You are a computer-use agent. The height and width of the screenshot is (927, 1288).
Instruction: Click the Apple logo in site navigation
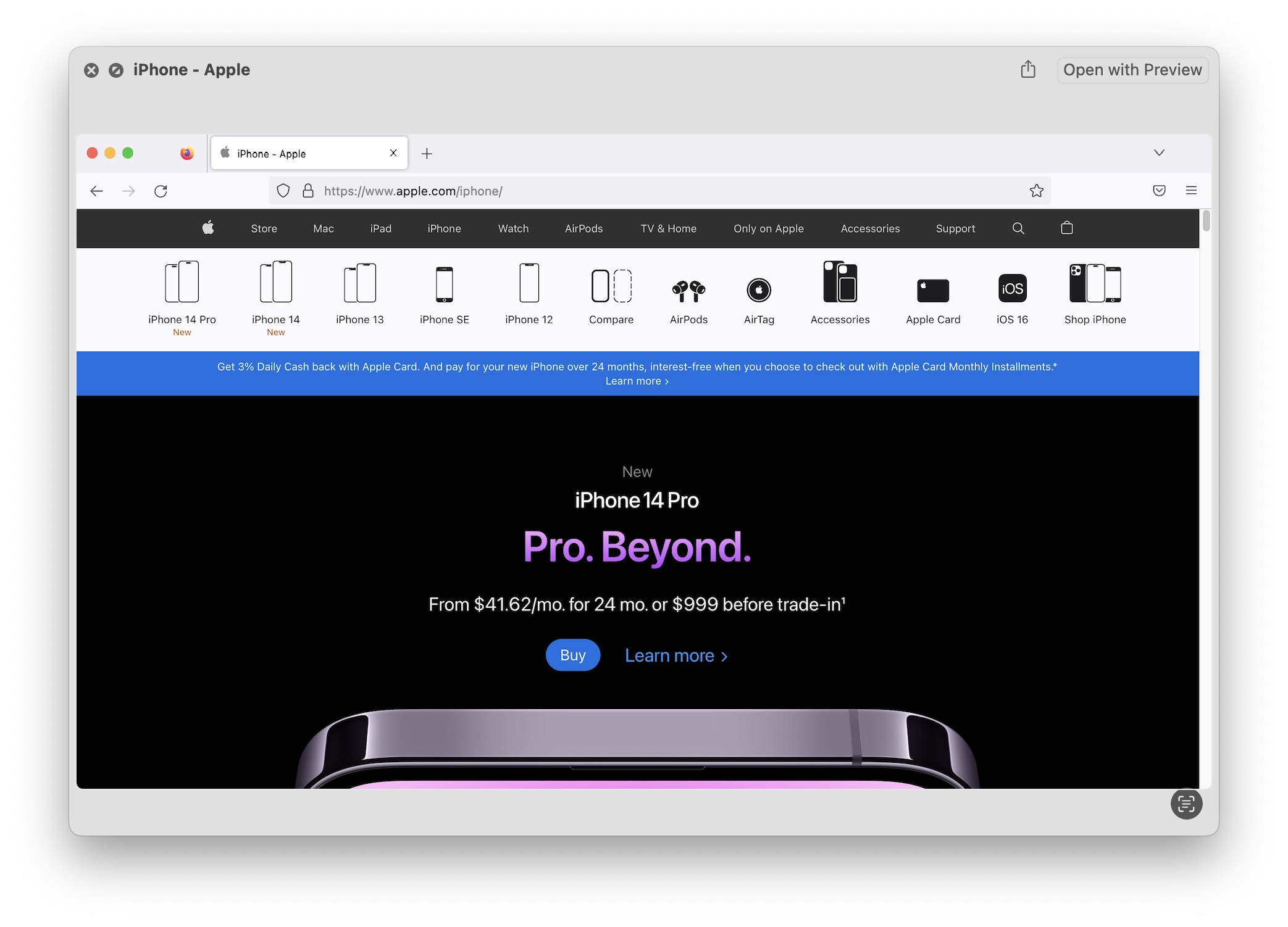point(208,228)
